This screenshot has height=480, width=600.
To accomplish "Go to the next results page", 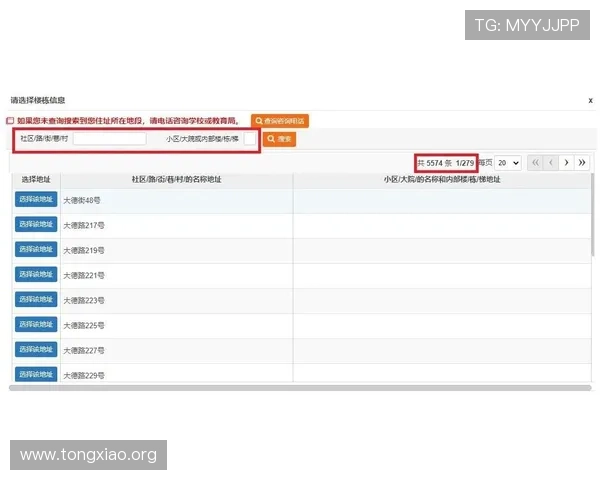I will click(x=566, y=163).
